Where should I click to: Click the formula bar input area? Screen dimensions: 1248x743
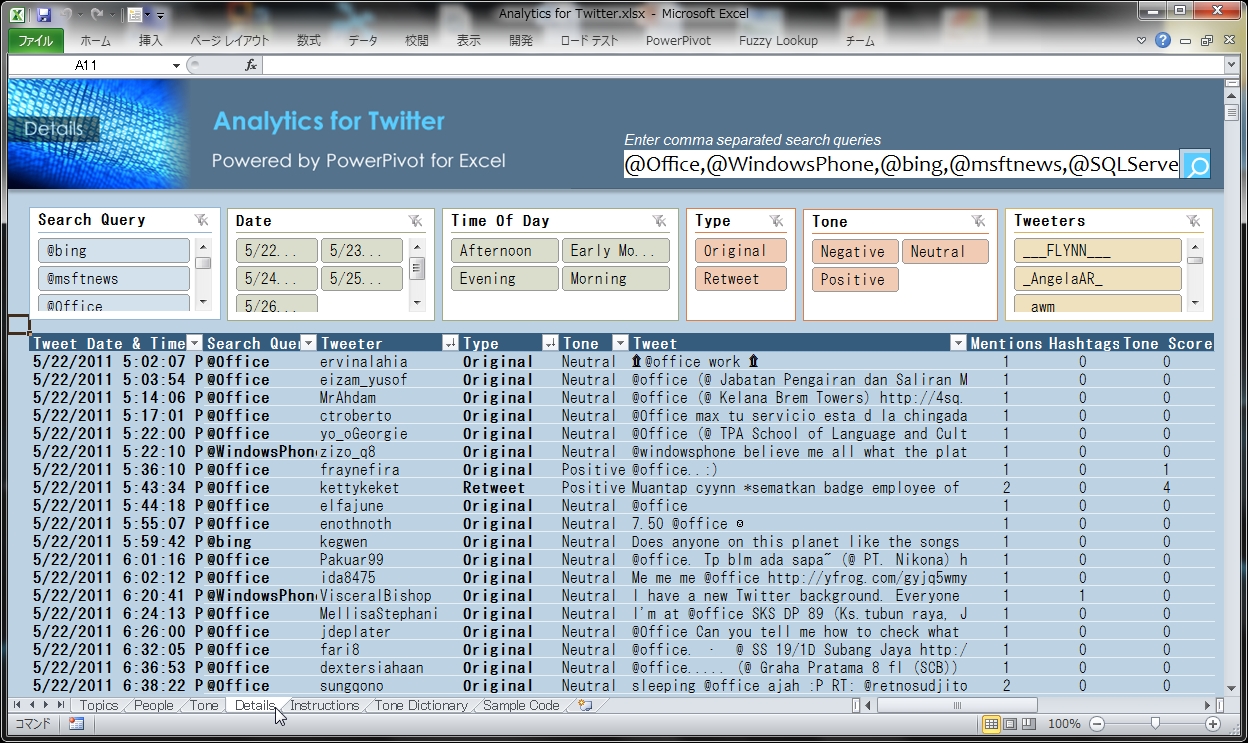(x=743, y=65)
